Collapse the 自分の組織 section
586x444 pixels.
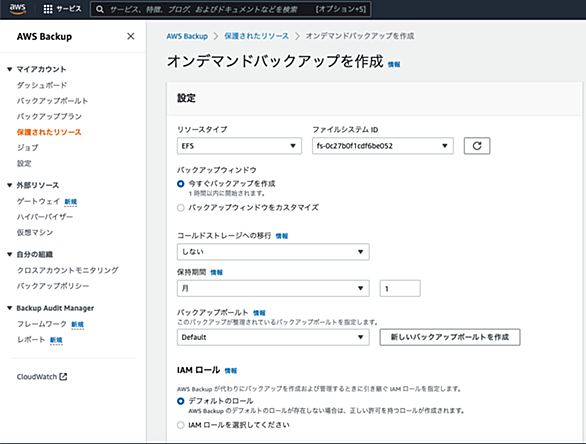coord(10,255)
